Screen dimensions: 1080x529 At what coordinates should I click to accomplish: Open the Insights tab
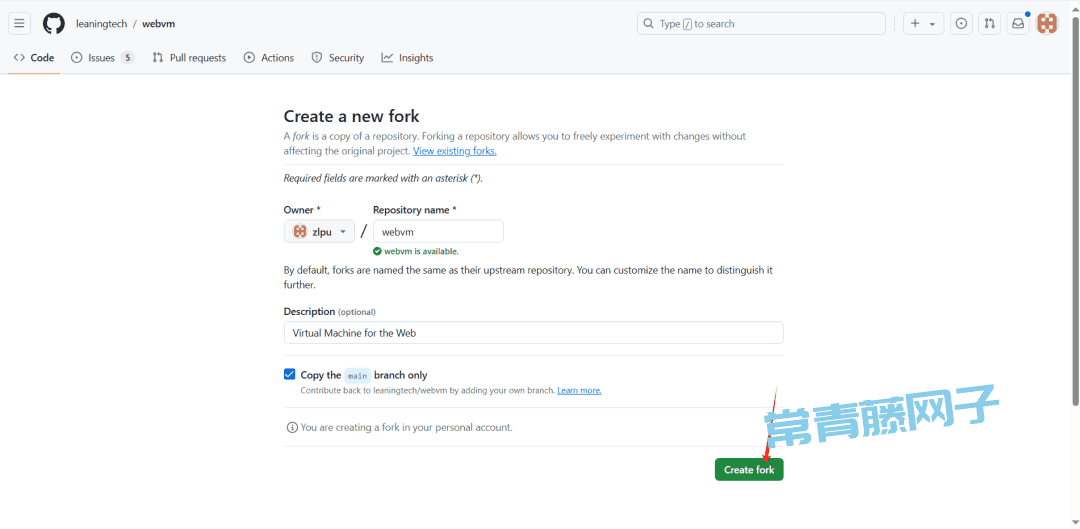pos(407,58)
